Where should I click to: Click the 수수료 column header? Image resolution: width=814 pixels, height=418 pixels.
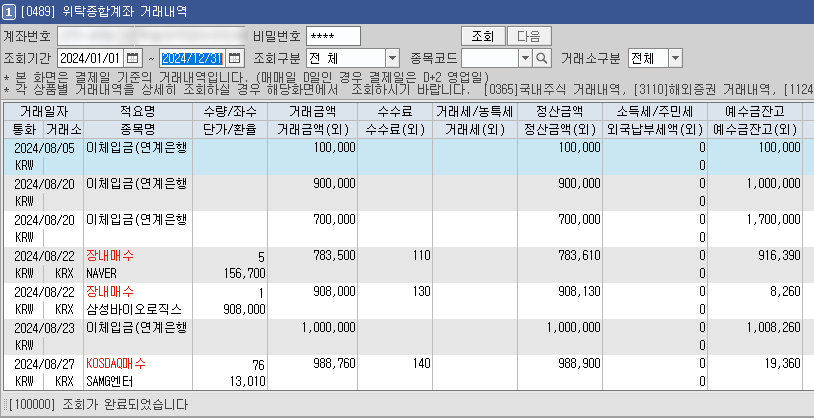pyautogui.click(x=395, y=111)
